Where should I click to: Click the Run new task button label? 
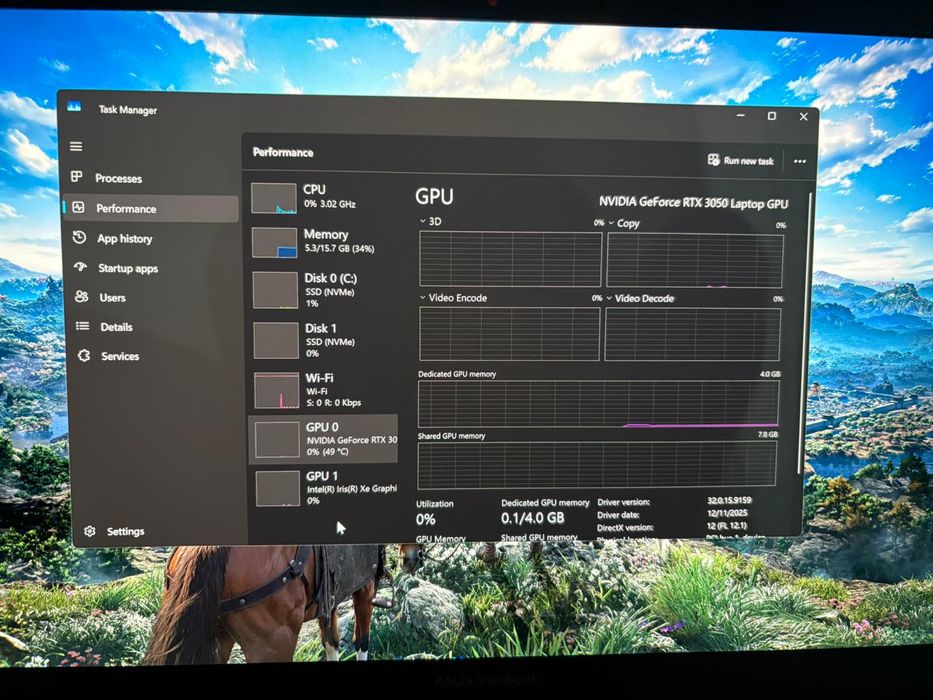tap(749, 161)
